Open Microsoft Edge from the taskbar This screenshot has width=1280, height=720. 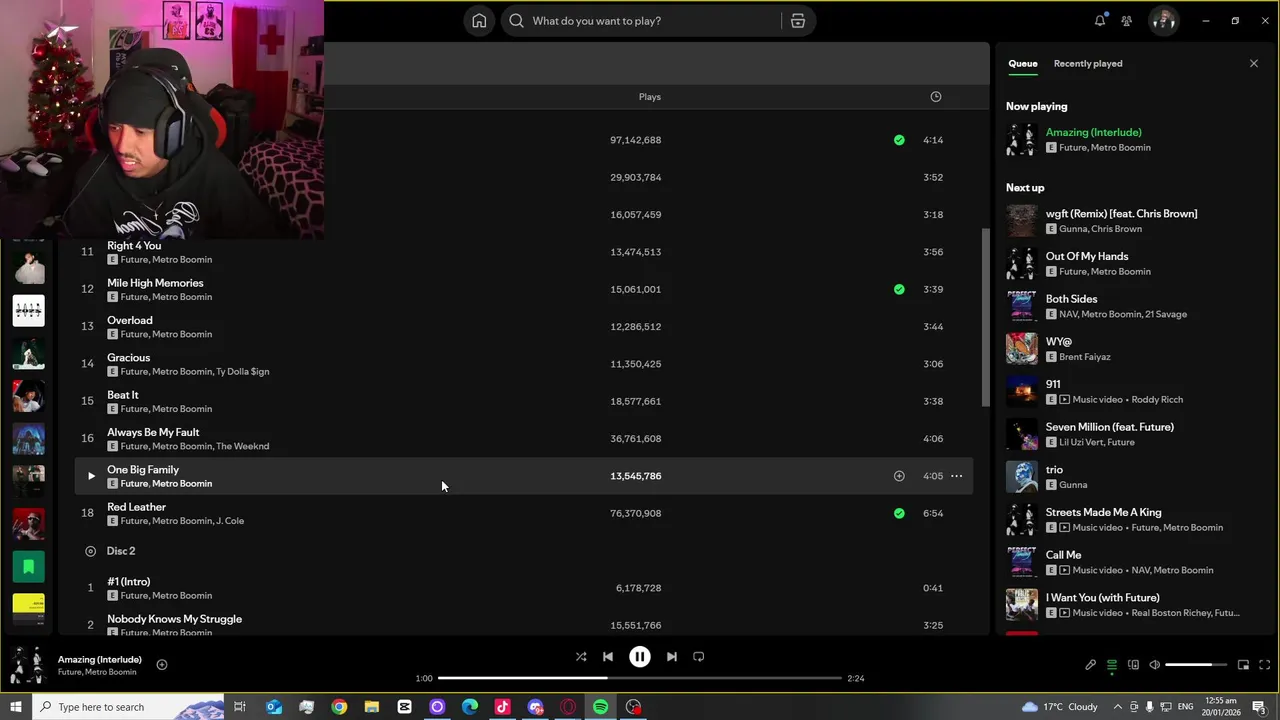[x=470, y=707]
